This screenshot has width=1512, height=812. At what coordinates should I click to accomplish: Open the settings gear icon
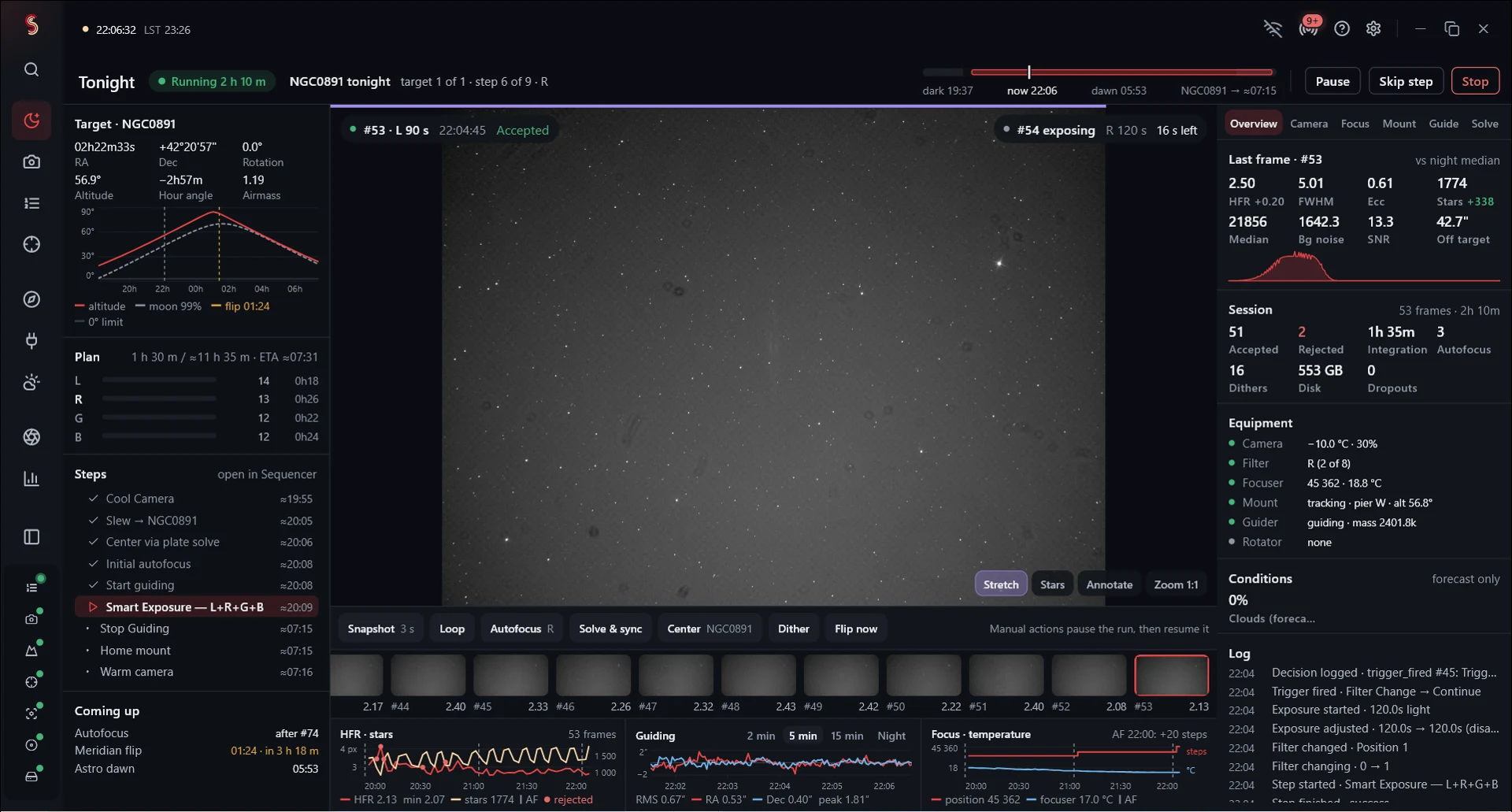[x=1373, y=29]
